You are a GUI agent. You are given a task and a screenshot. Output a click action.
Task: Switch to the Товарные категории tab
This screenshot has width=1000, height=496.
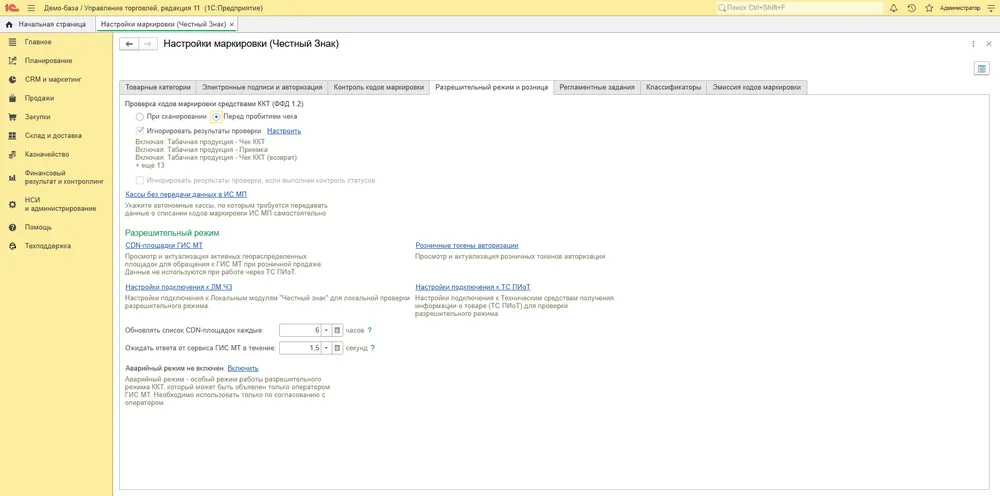(x=158, y=87)
